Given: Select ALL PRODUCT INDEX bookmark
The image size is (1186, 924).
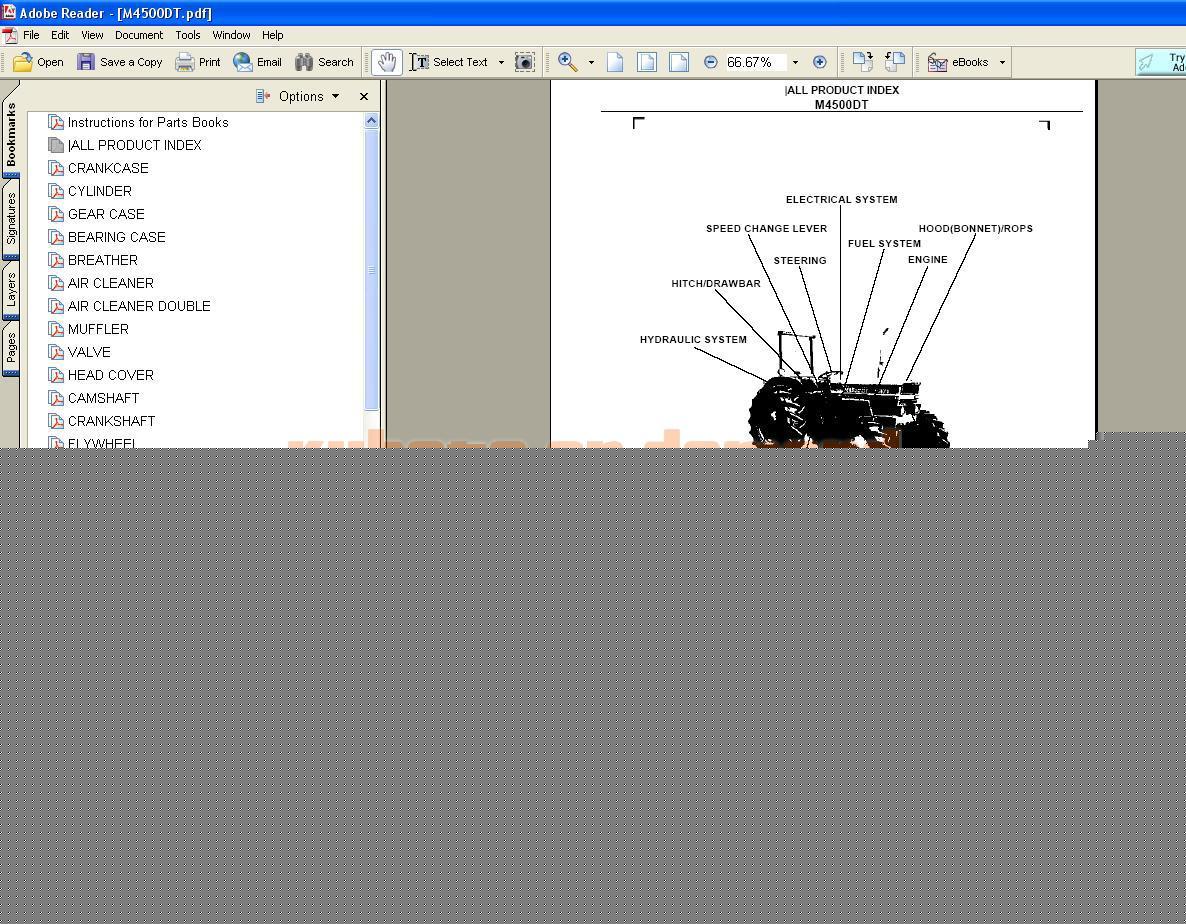Looking at the screenshot, I should click(125, 145).
